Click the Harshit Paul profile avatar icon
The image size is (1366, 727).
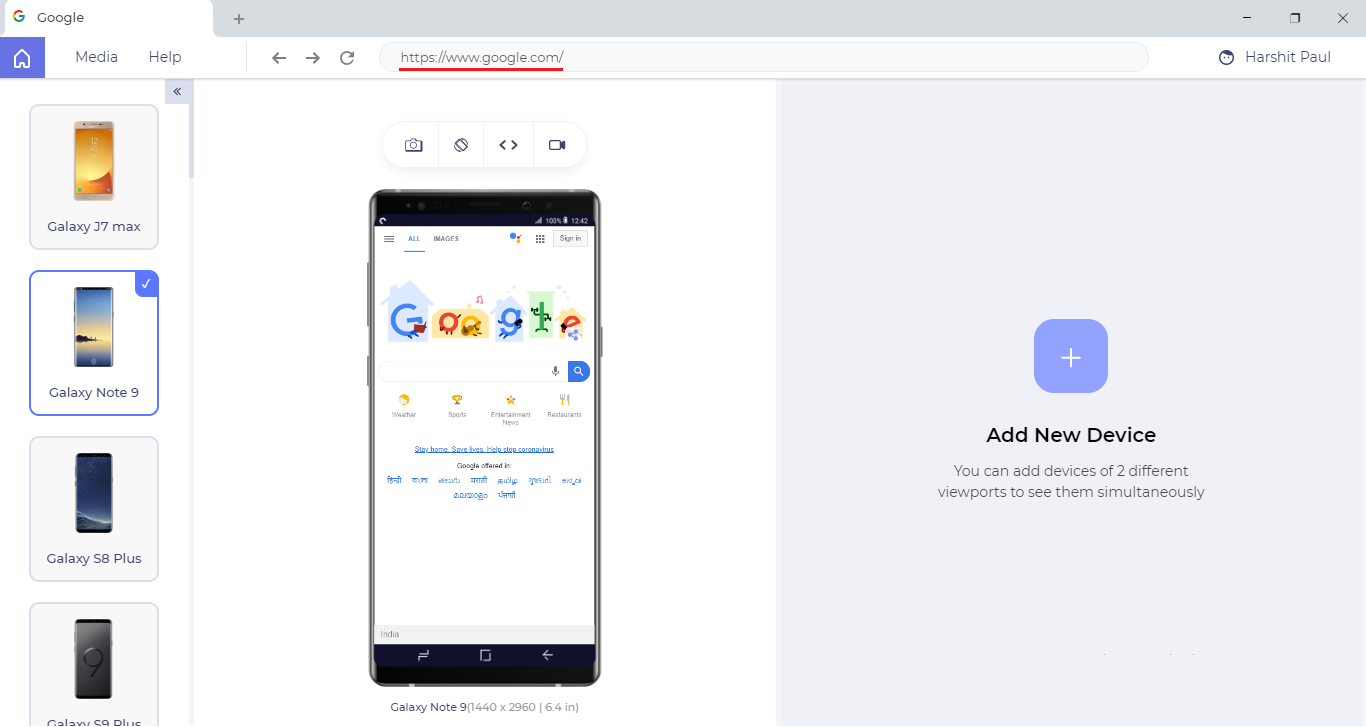pos(1227,58)
